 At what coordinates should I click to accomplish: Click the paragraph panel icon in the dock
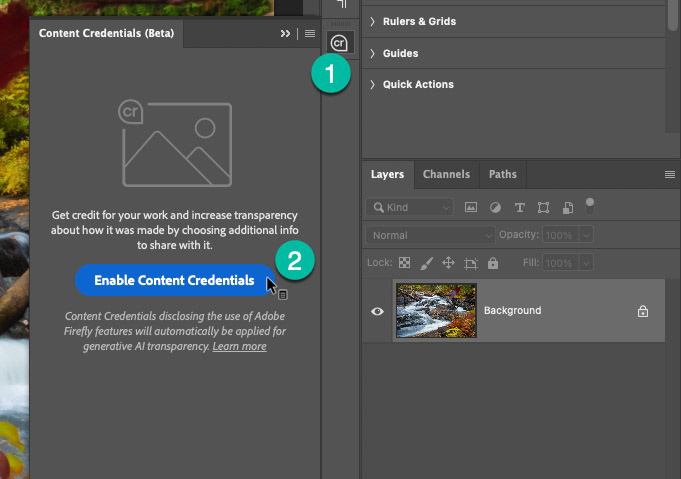342,4
